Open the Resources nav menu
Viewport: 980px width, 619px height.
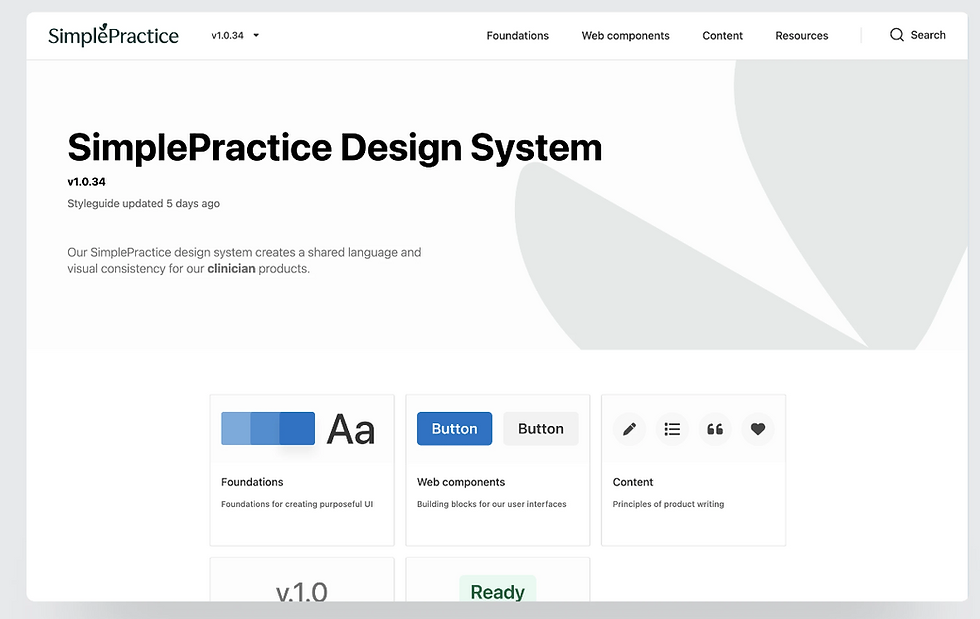[x=801, y=36]
